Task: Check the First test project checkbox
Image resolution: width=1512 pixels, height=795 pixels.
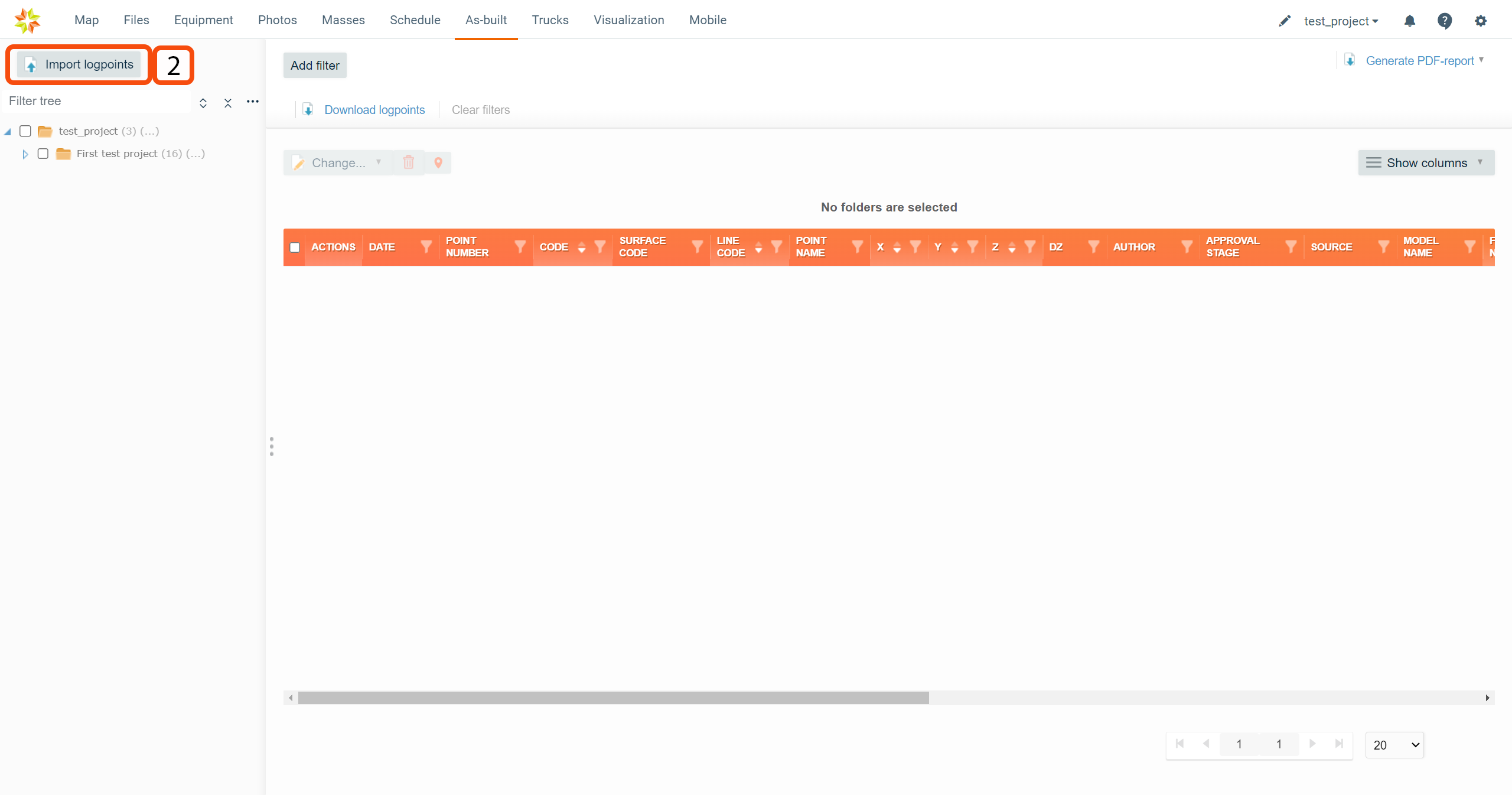Action: [43, 154]
